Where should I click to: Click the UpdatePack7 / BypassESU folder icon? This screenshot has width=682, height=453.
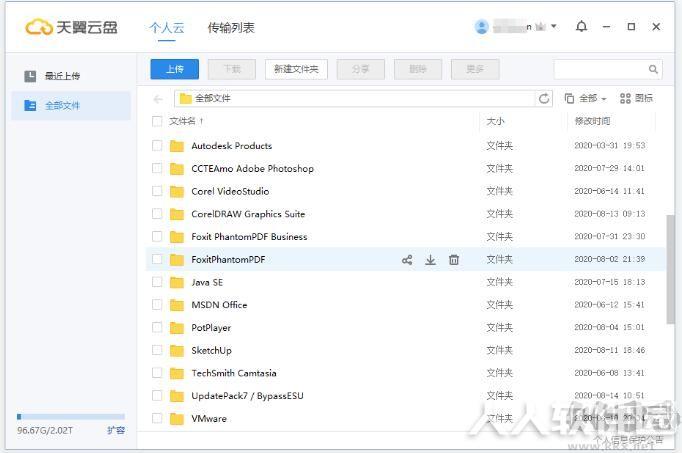pos(177,396)
